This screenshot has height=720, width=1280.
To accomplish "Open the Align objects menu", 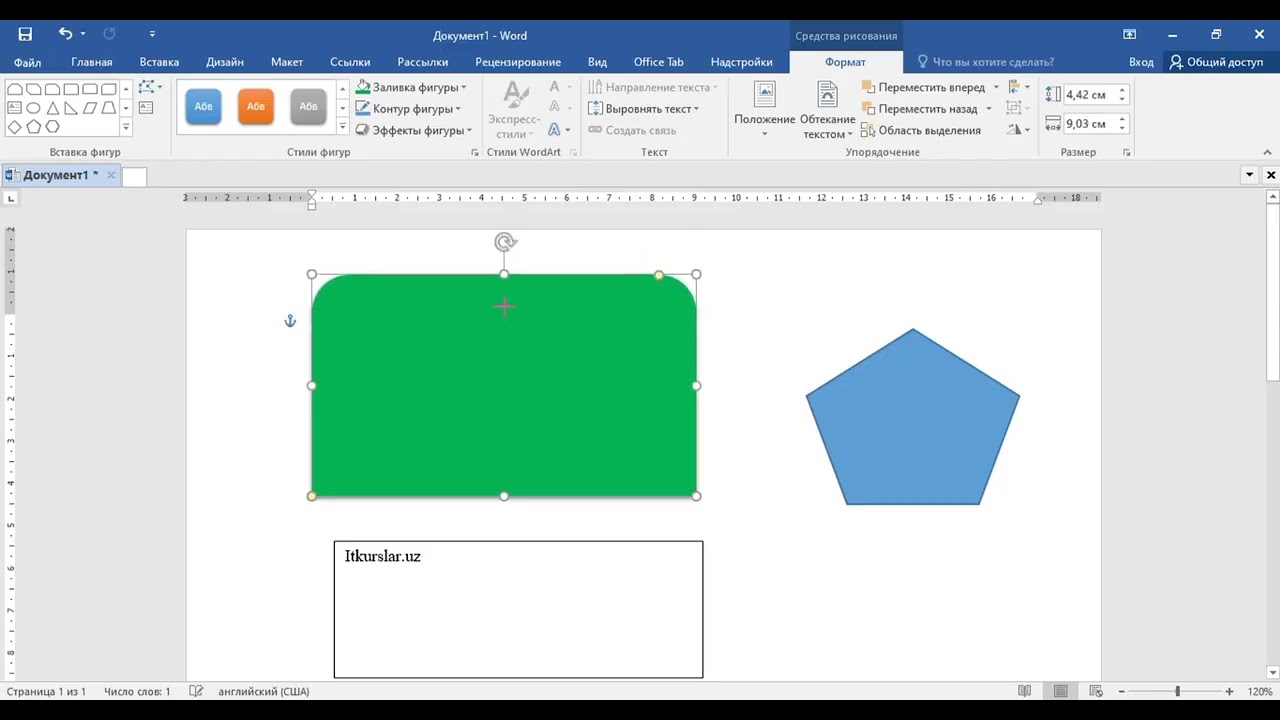I will pos(1018,87).
